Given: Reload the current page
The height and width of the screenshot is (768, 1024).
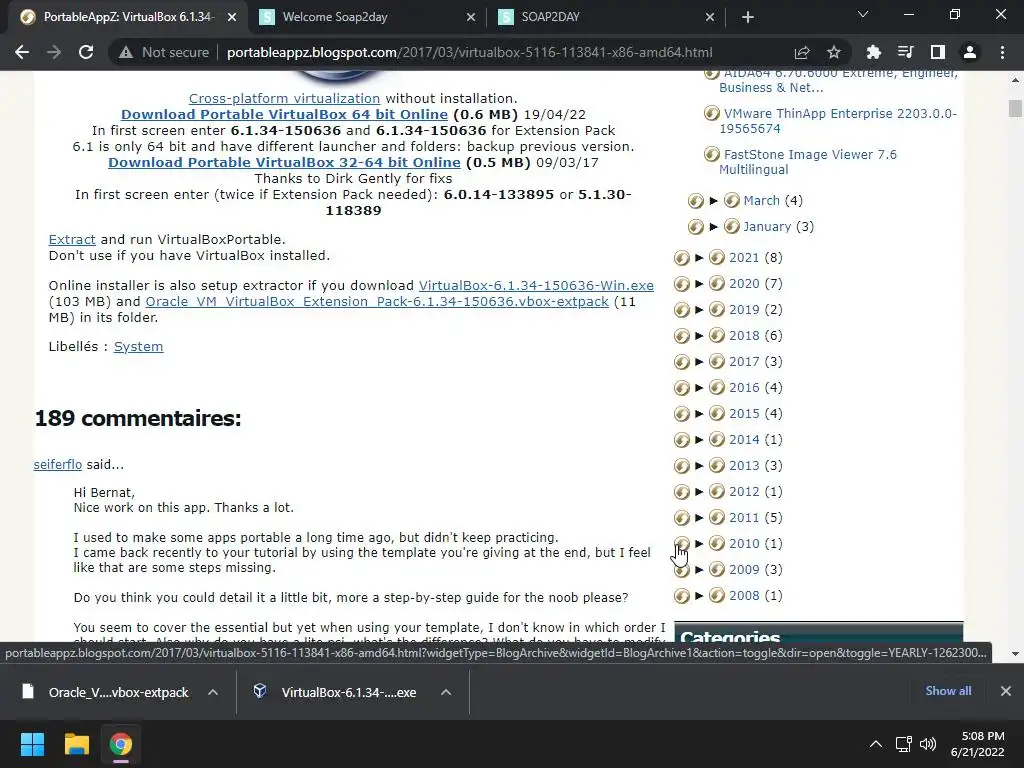Looking at the screenshot, I should click(86, 52).
